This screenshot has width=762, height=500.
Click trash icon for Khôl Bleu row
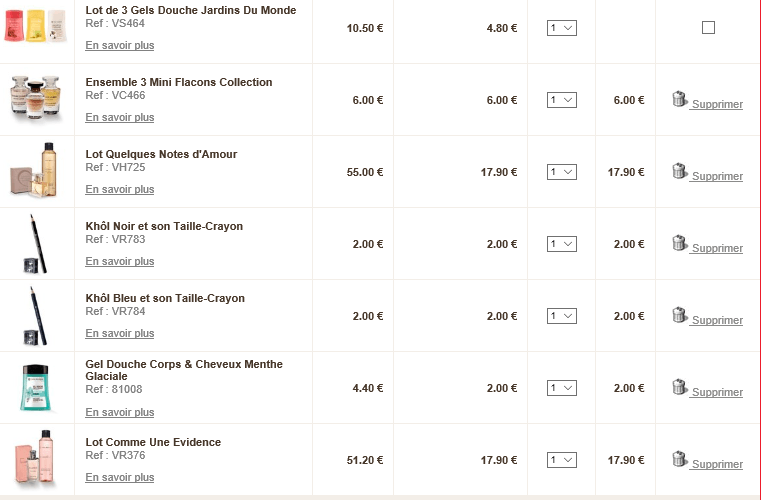point(680,315)
